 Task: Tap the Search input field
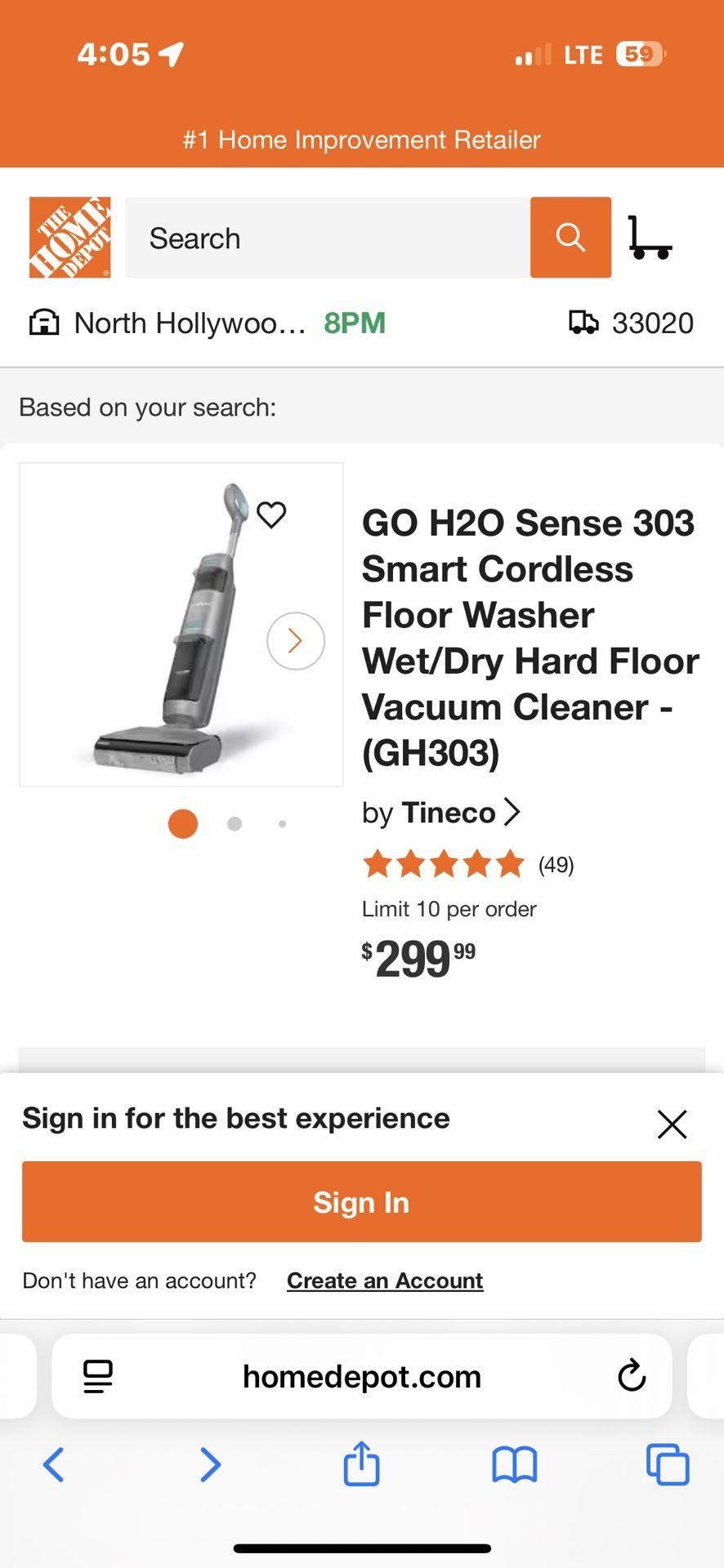327,238
